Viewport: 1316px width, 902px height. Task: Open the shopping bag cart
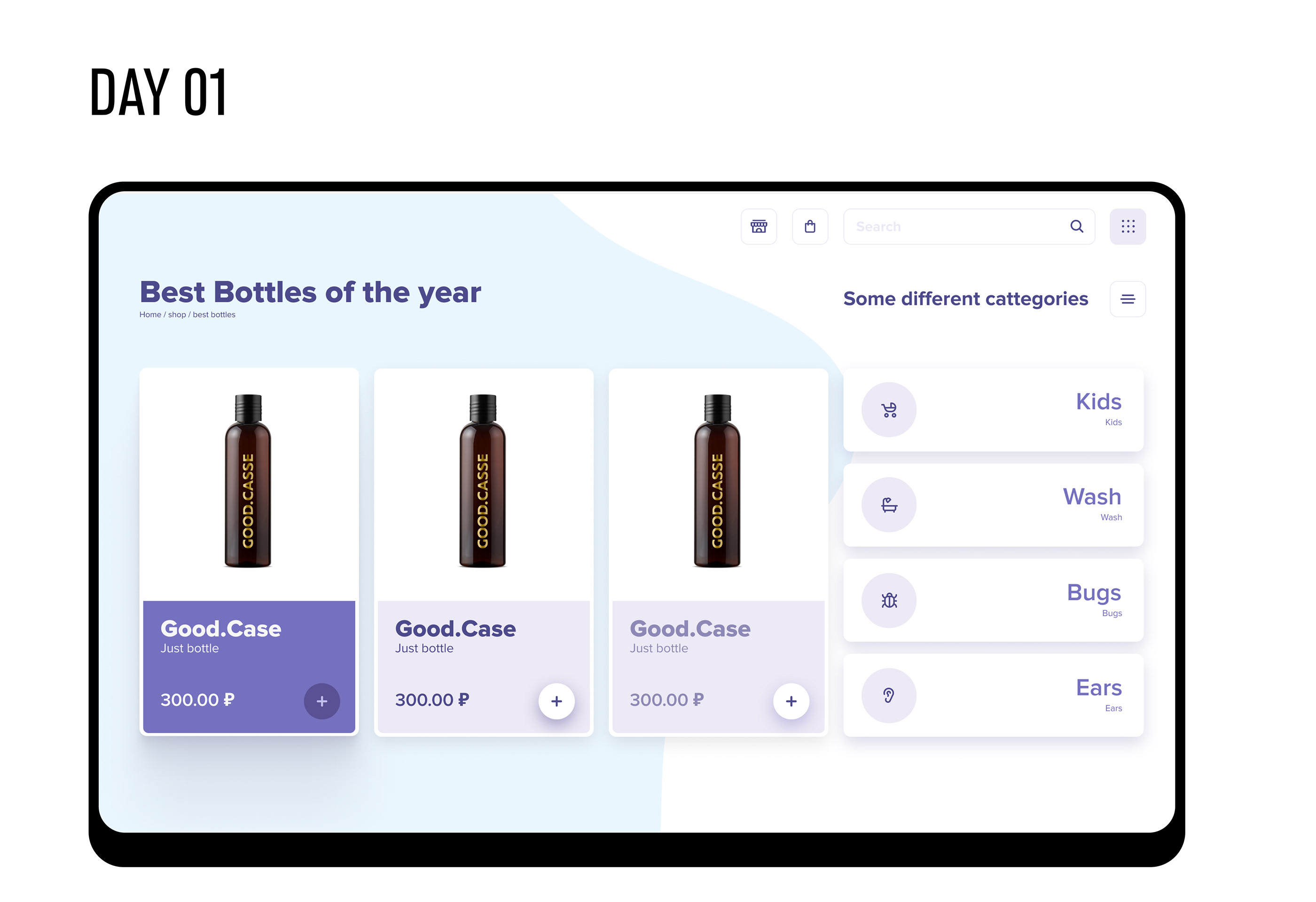pyautogui.click(x=810, y=227)
